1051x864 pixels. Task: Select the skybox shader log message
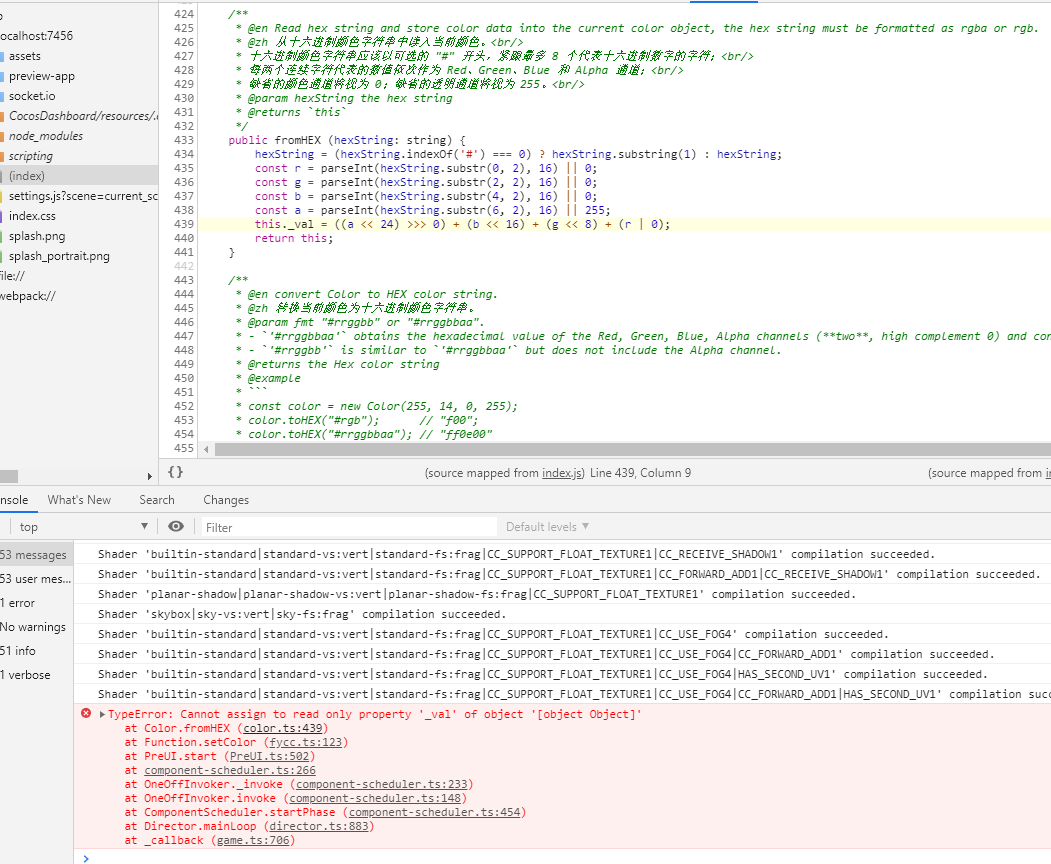tap(302, 615)
